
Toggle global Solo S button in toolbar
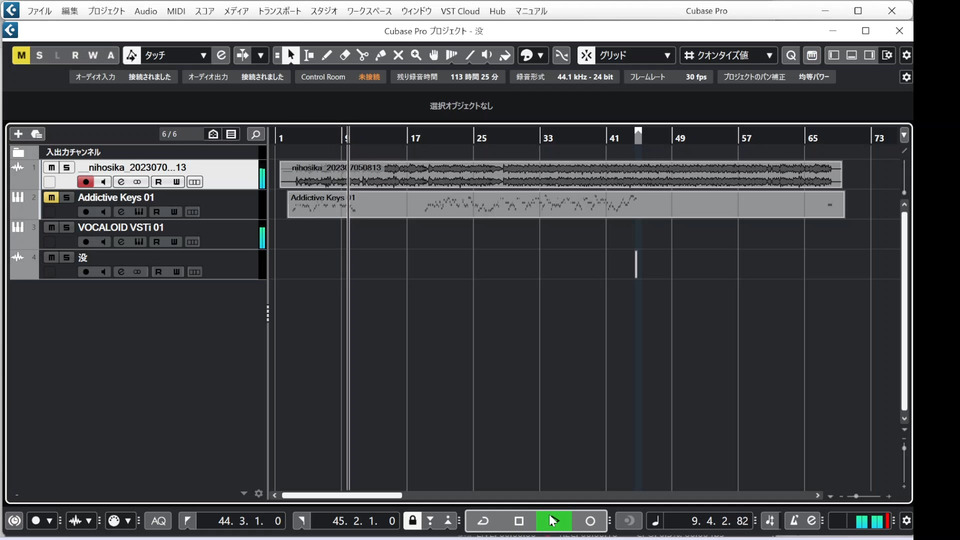[x=39, y=55]
